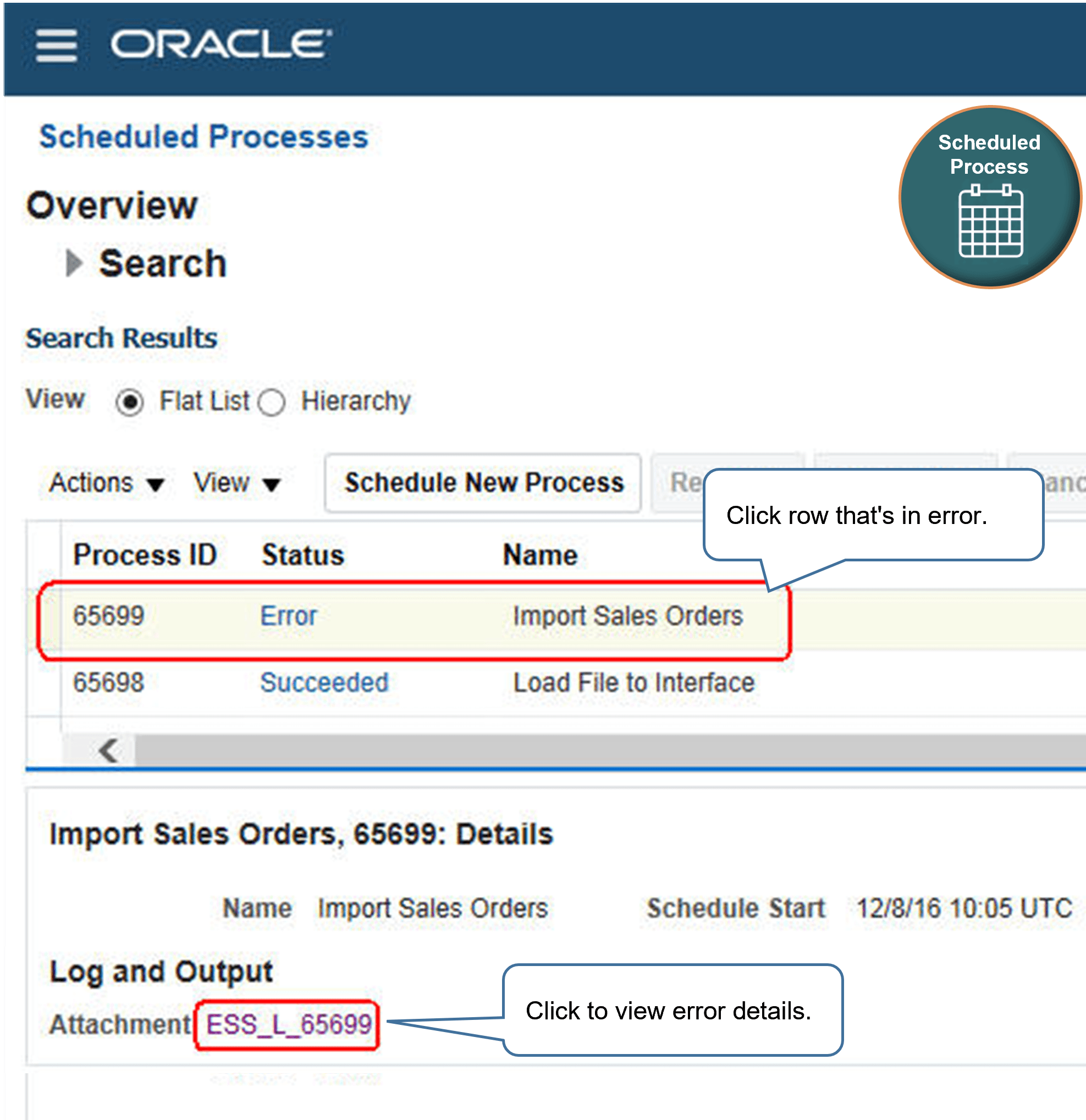Click the Error status link
This screenshot has height=1120, width=1086.
[x=288, y=616]
